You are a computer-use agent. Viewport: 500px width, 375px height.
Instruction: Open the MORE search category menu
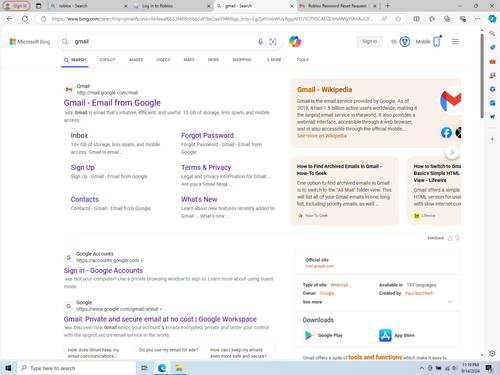pos(274,60)
